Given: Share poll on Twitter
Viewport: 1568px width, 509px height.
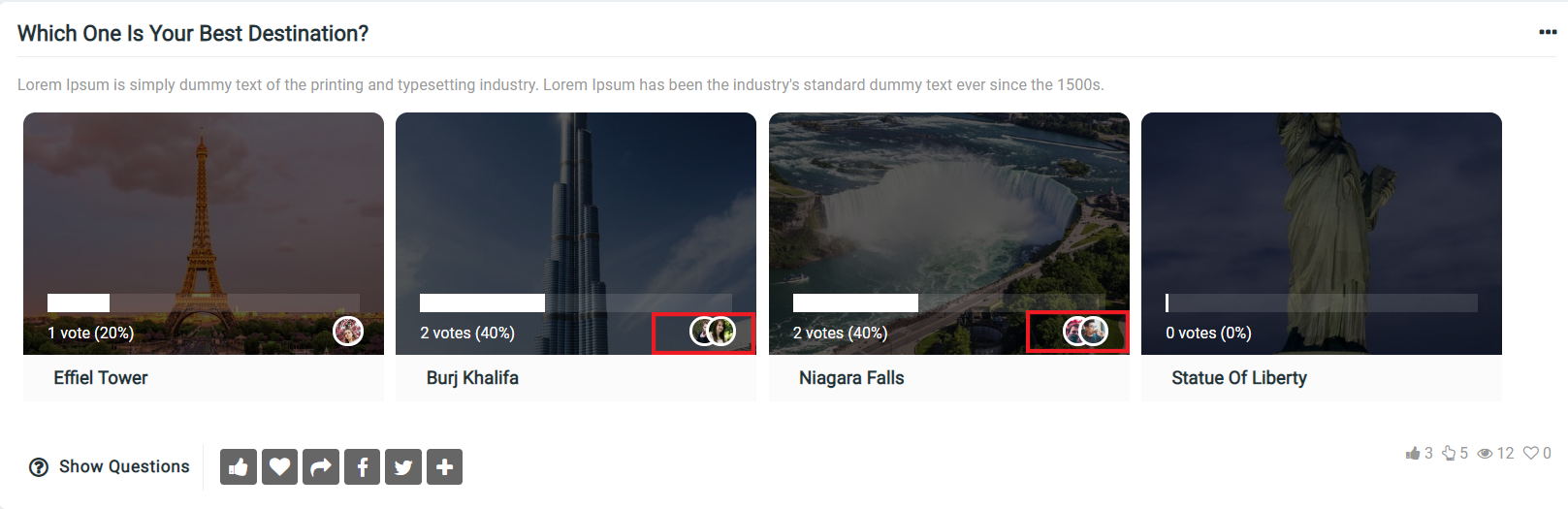Looking at the screenshot, I should (x=403, y=467).
